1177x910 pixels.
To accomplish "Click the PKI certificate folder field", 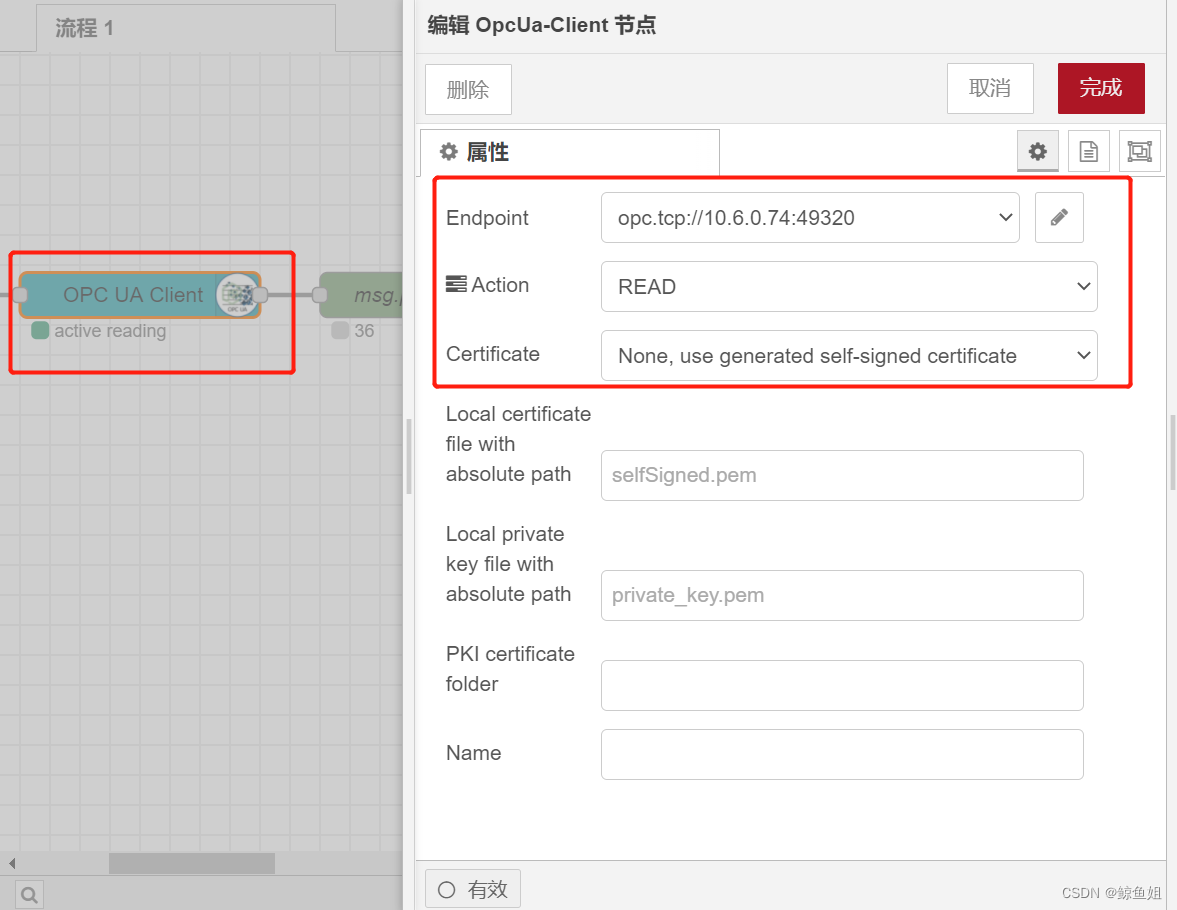I will [x=841, y=686].
